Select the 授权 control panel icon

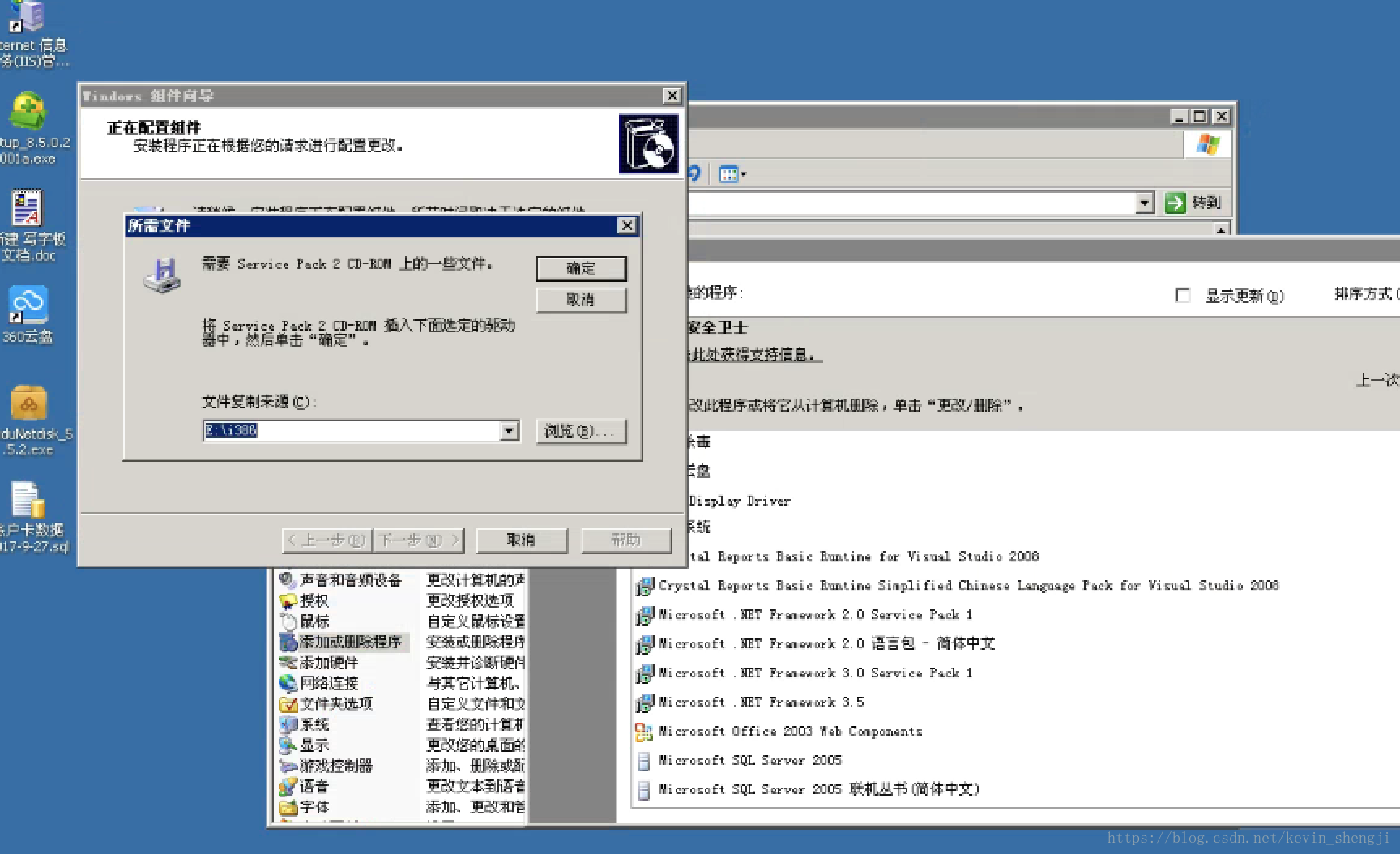tap(305, 600)
